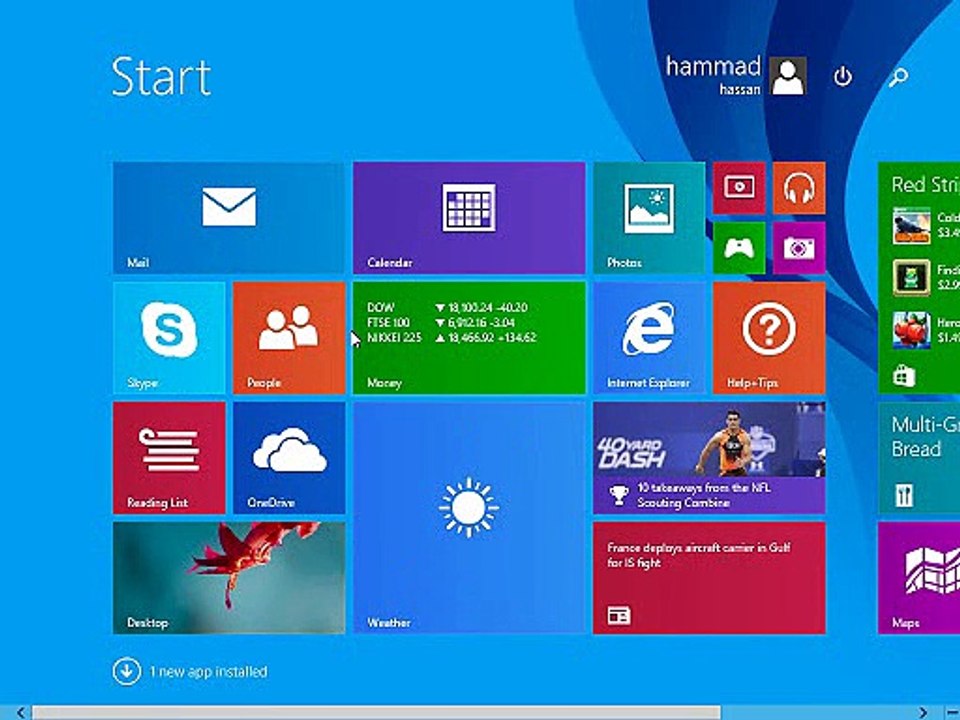
Task: Open the Maps tile
Action: (x=919, y=577)
